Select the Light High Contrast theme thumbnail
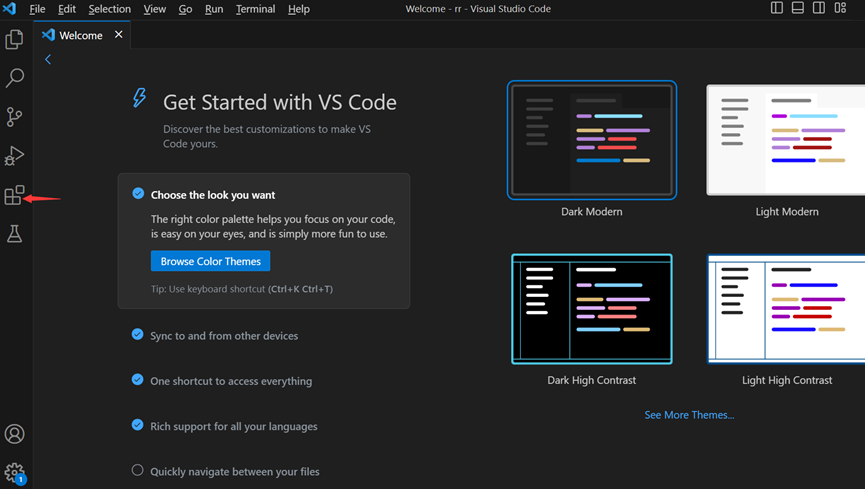 [x=786, y=309]
